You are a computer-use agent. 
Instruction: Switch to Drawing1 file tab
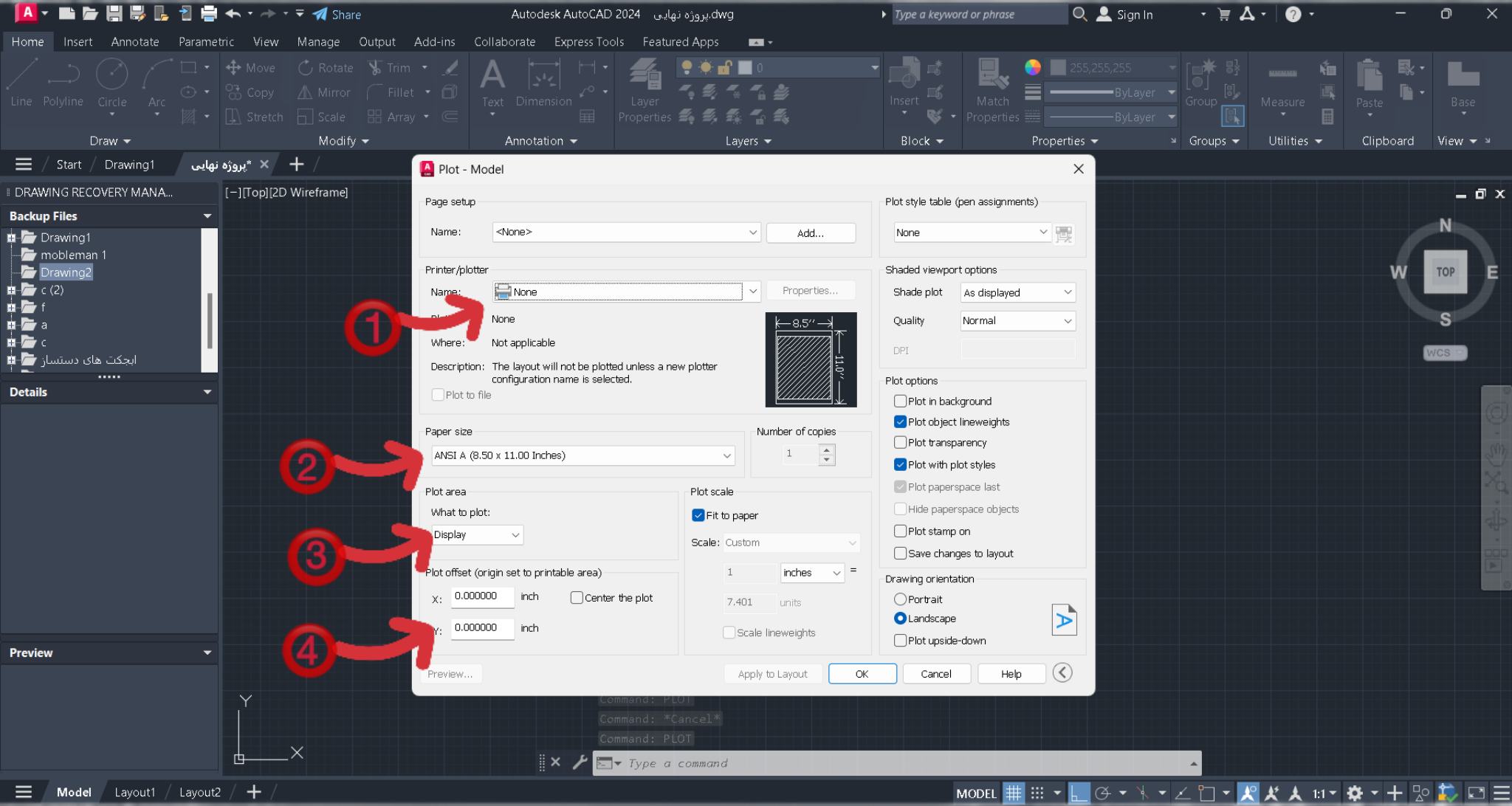click(129, 164)
